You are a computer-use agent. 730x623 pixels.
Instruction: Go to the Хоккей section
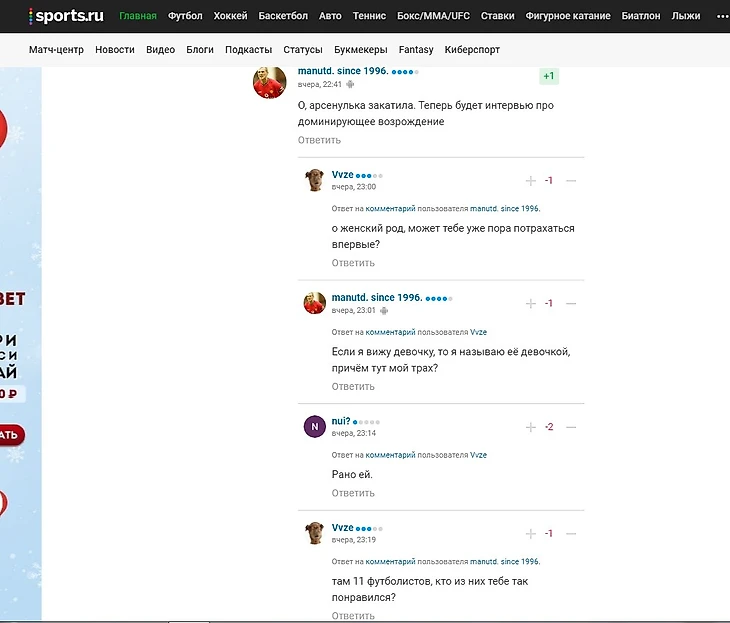(x=230, y=16)
